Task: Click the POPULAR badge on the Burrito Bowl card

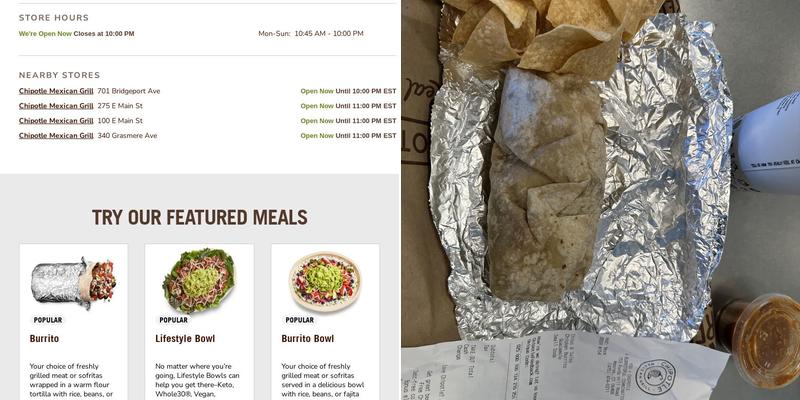Action: pyautogui.click(x=299, y=320)
